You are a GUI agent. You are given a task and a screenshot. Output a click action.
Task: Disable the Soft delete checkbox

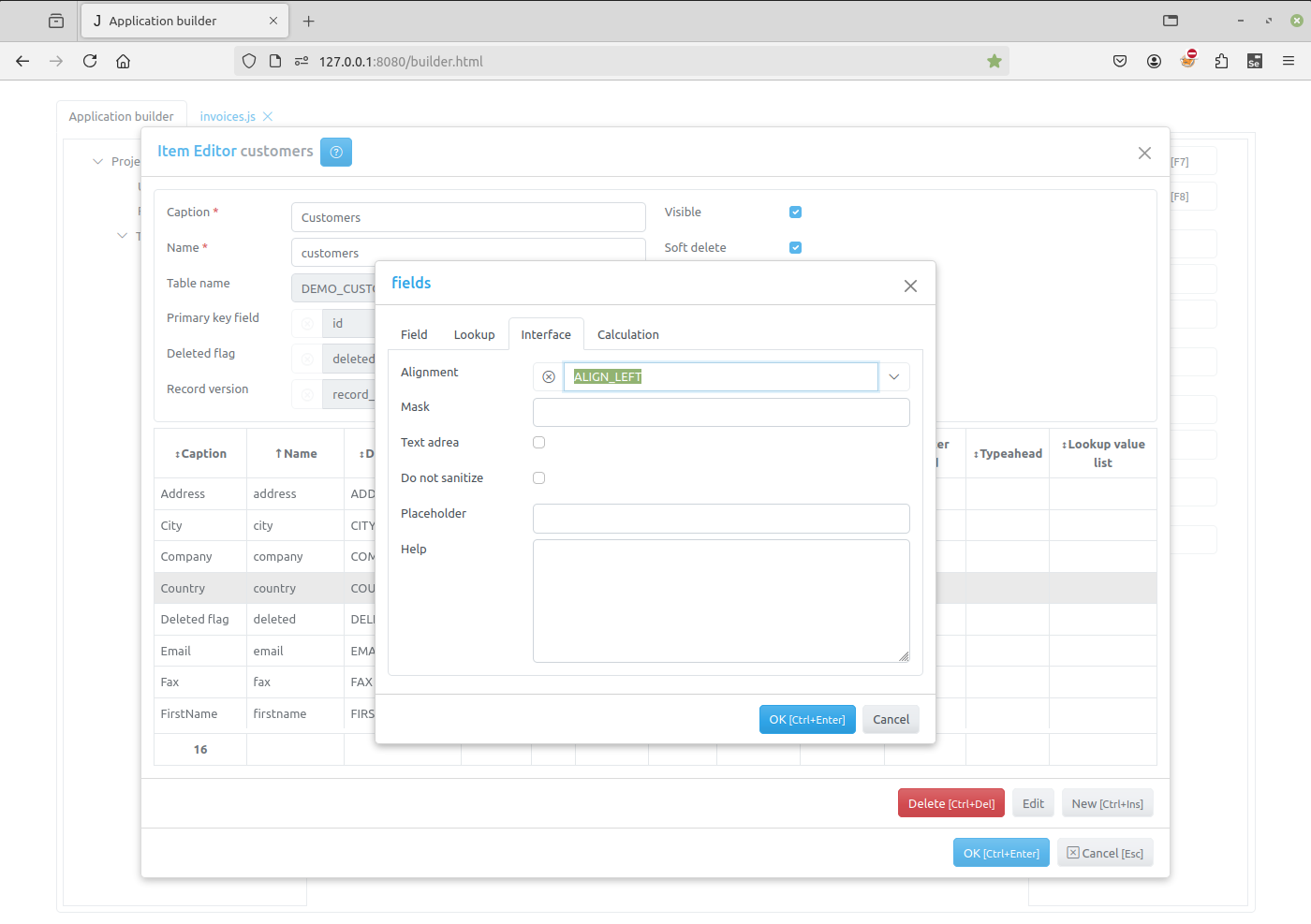pos(795,247)
